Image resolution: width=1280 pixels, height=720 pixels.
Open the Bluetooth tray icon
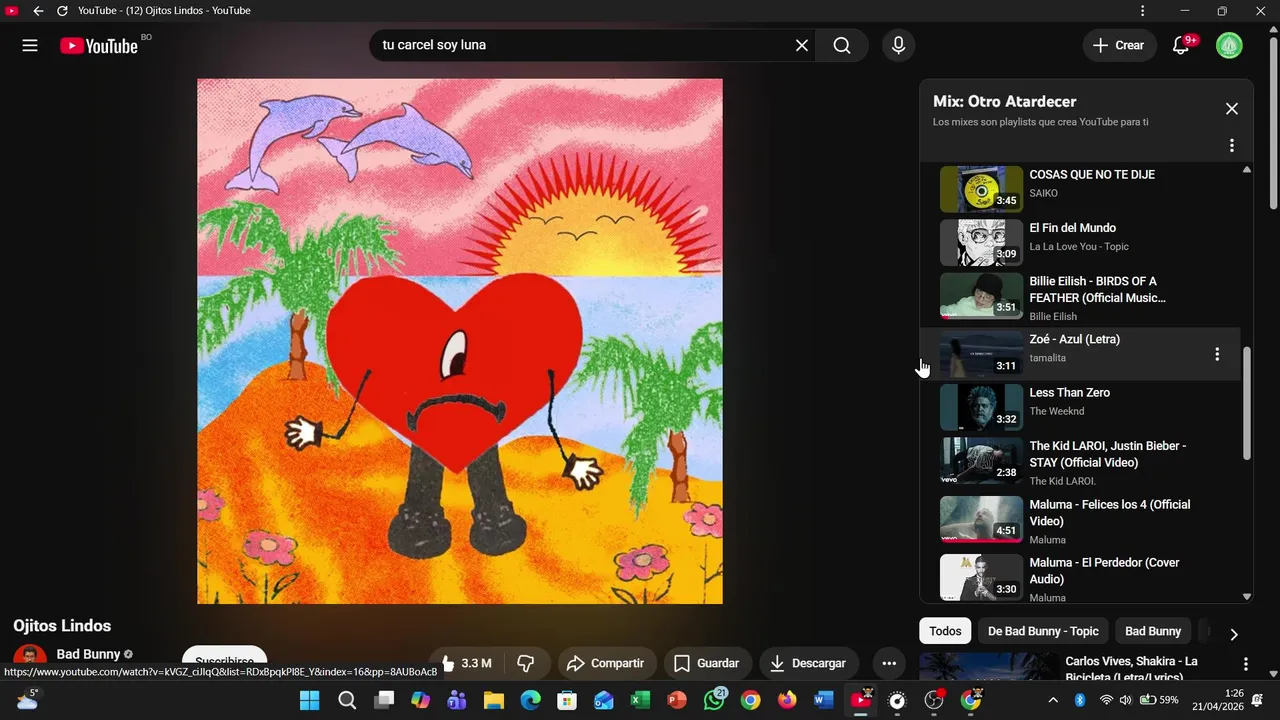[1080, 700]
